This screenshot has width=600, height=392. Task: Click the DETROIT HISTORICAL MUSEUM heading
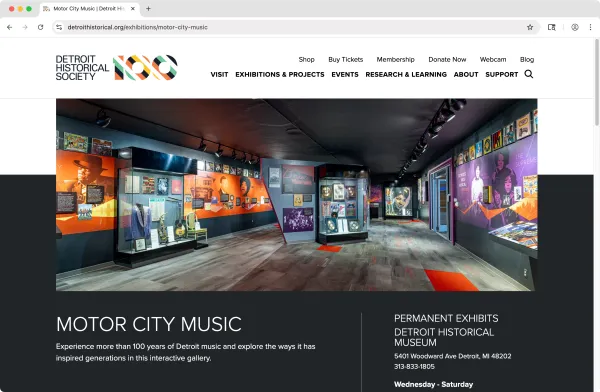(x=444, y=337)
